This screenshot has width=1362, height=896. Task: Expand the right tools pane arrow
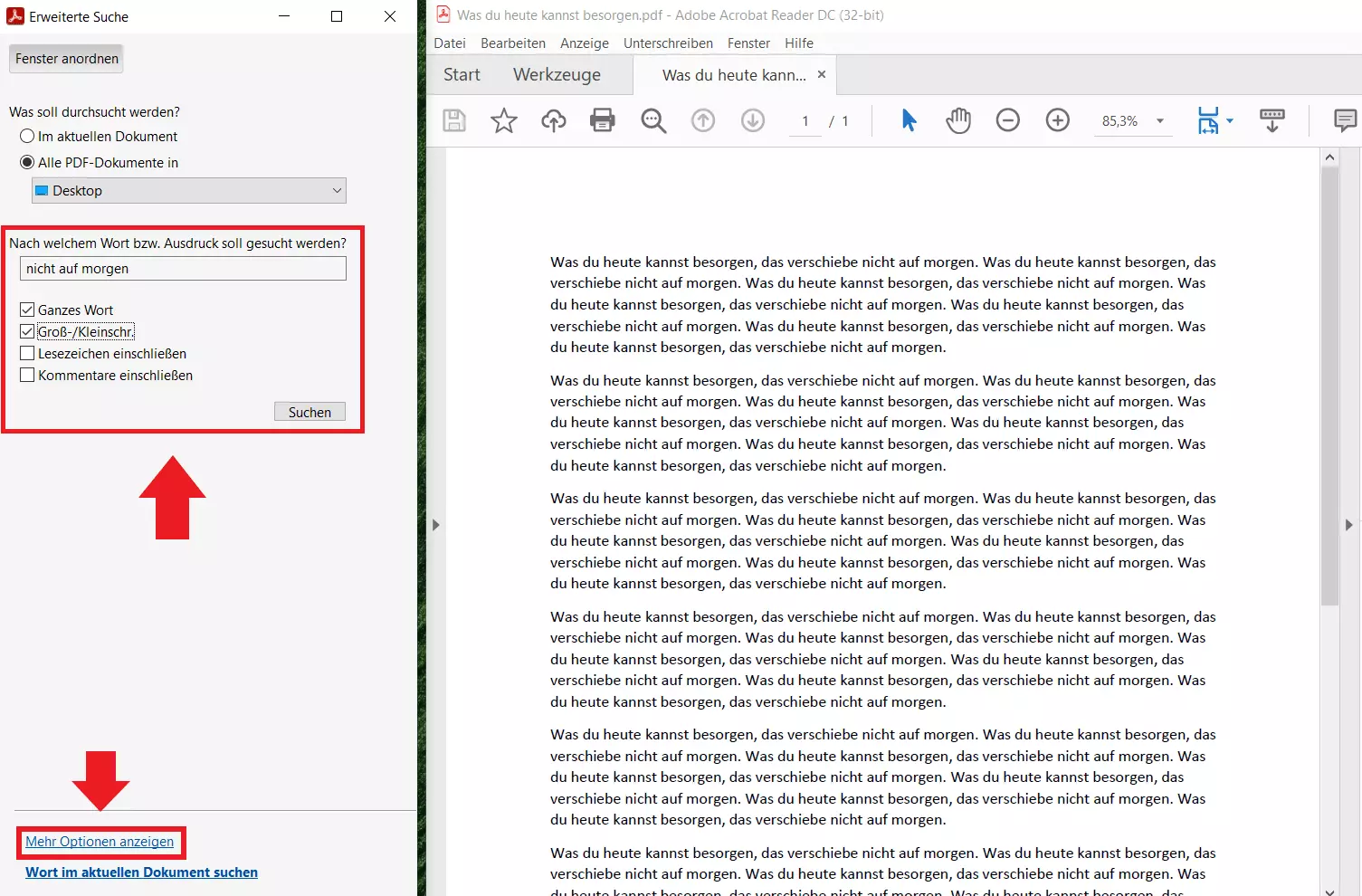point(1349,525)
